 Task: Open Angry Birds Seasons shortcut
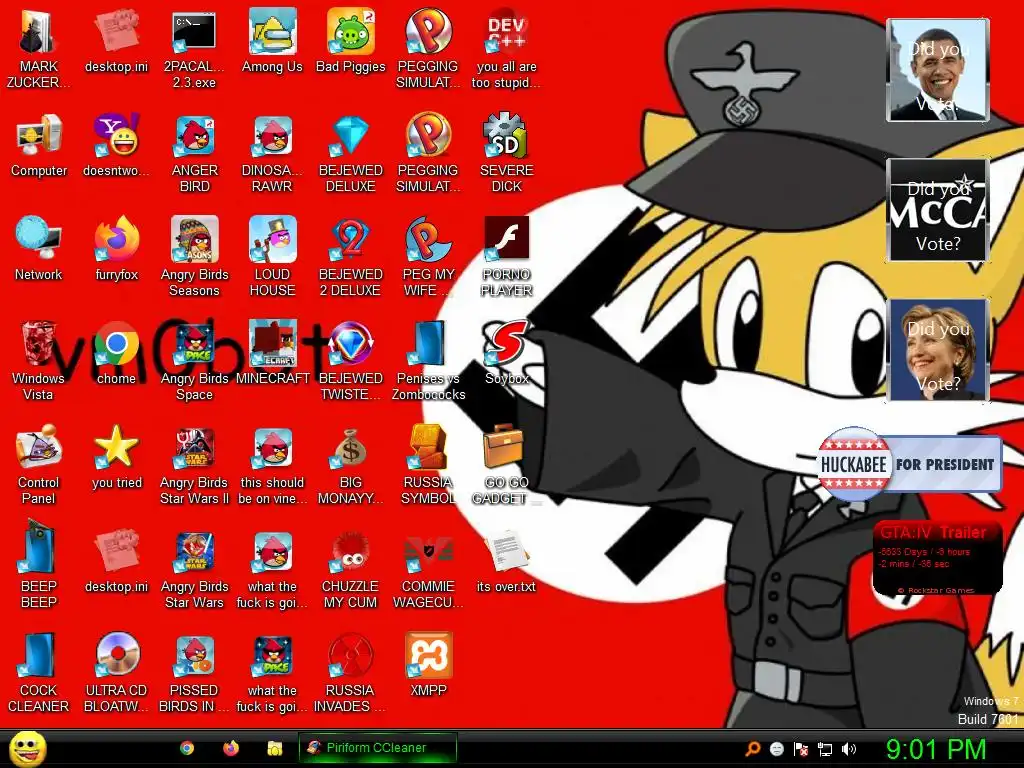(195, 257)
